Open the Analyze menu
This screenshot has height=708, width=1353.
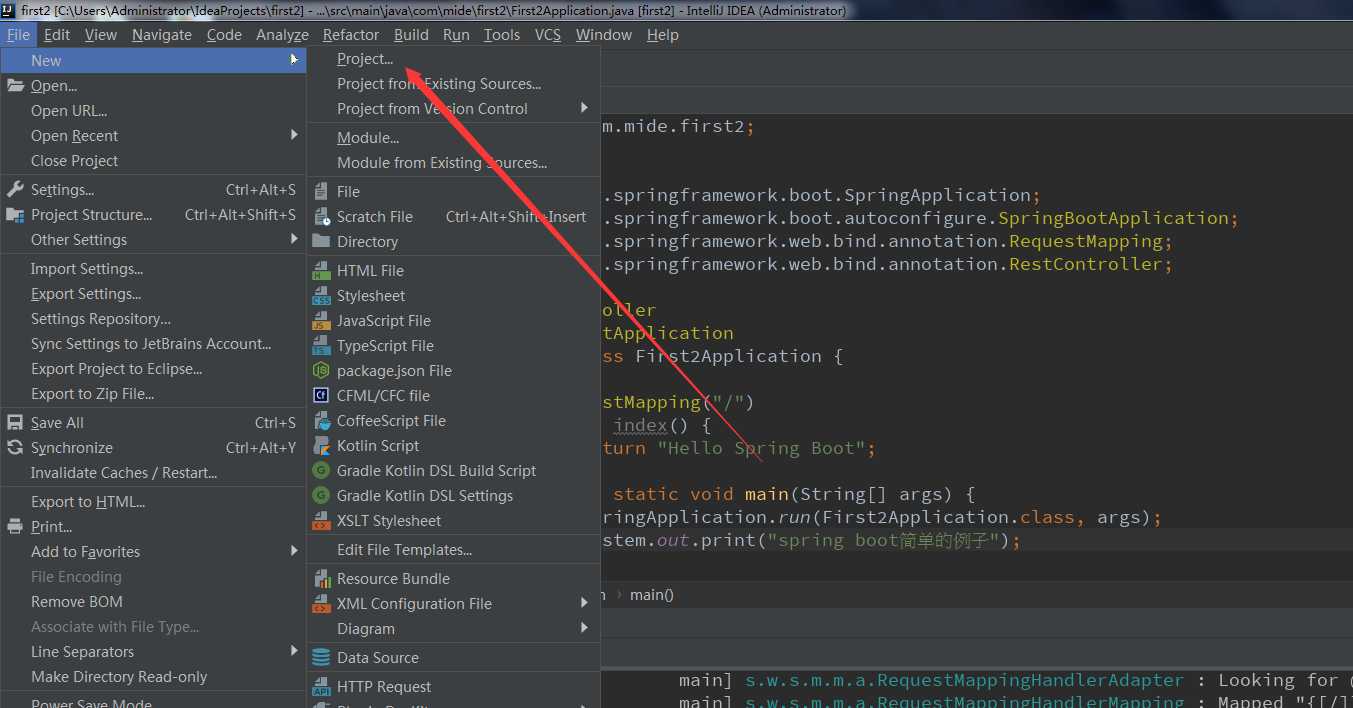click(x=282, y=35)
